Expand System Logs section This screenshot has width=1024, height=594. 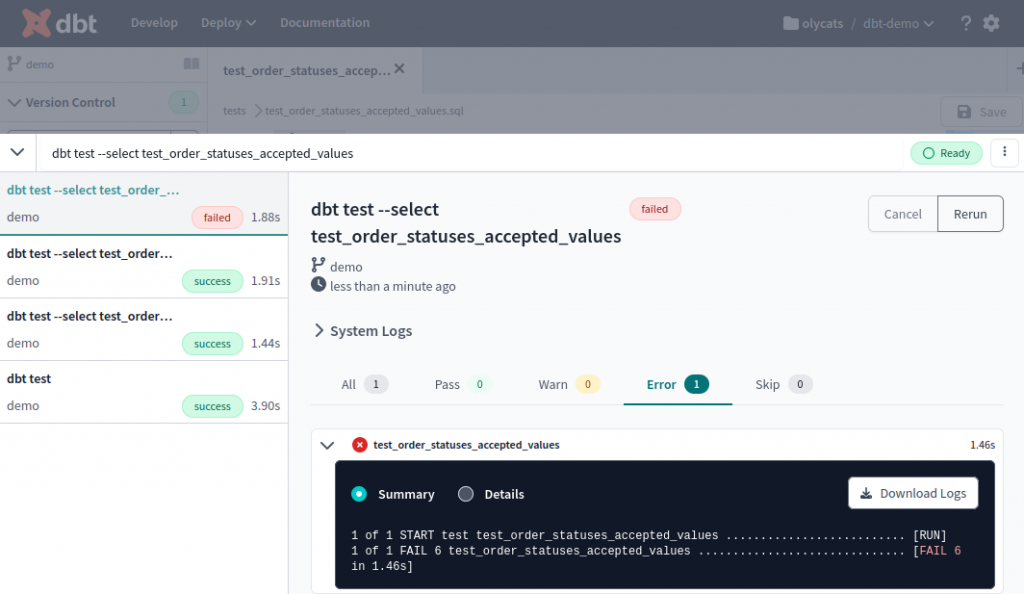363,331
